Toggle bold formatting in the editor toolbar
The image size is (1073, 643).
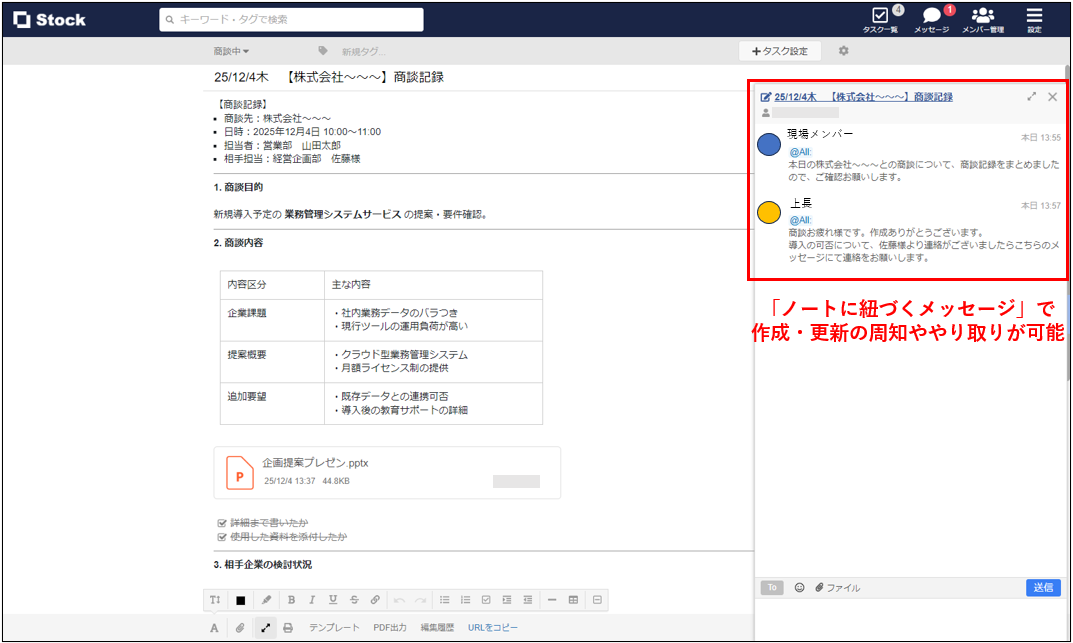pos(291,599)
